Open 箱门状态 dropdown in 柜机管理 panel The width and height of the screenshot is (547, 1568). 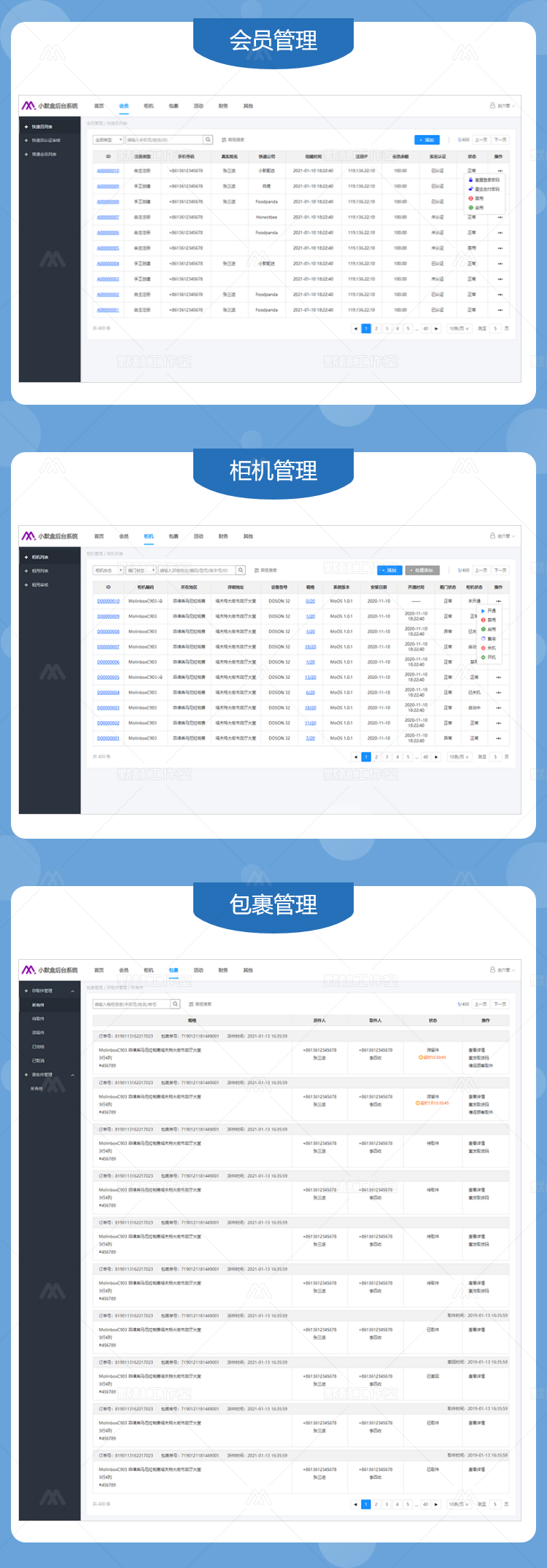pos(141,570)
